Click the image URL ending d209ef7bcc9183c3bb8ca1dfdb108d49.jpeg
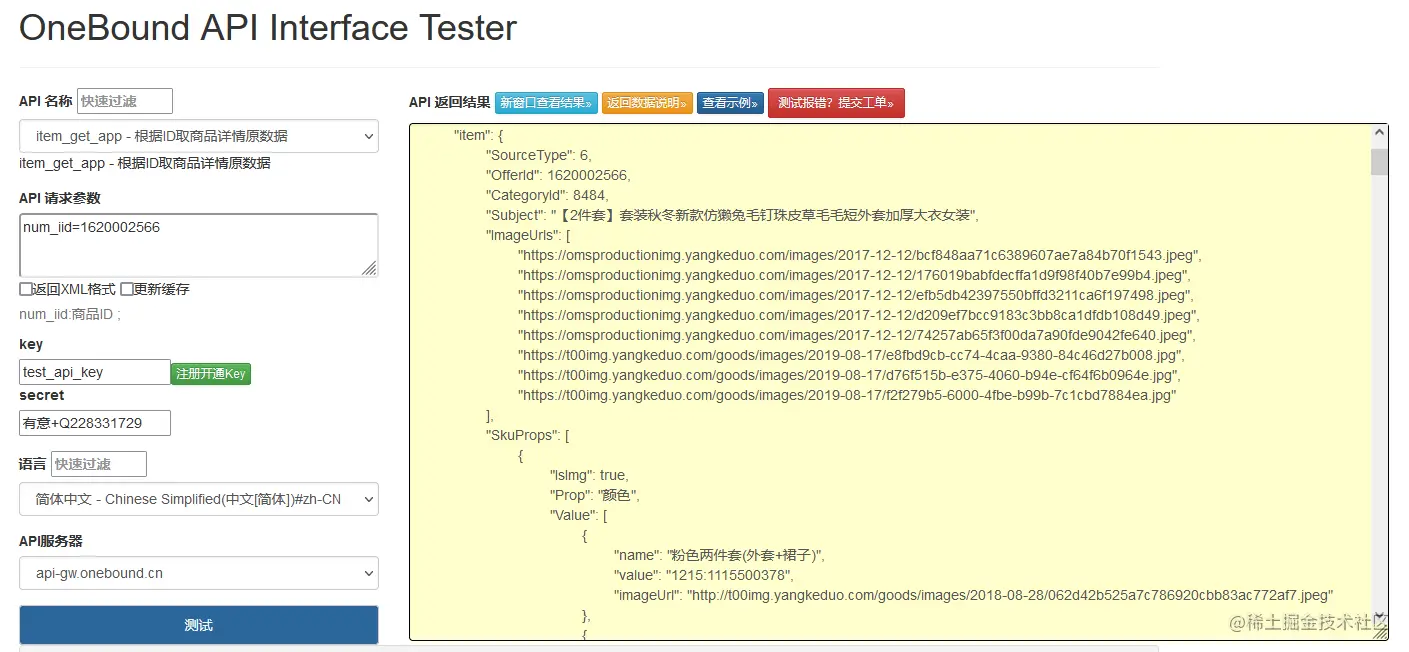 [x=859, y=315]
